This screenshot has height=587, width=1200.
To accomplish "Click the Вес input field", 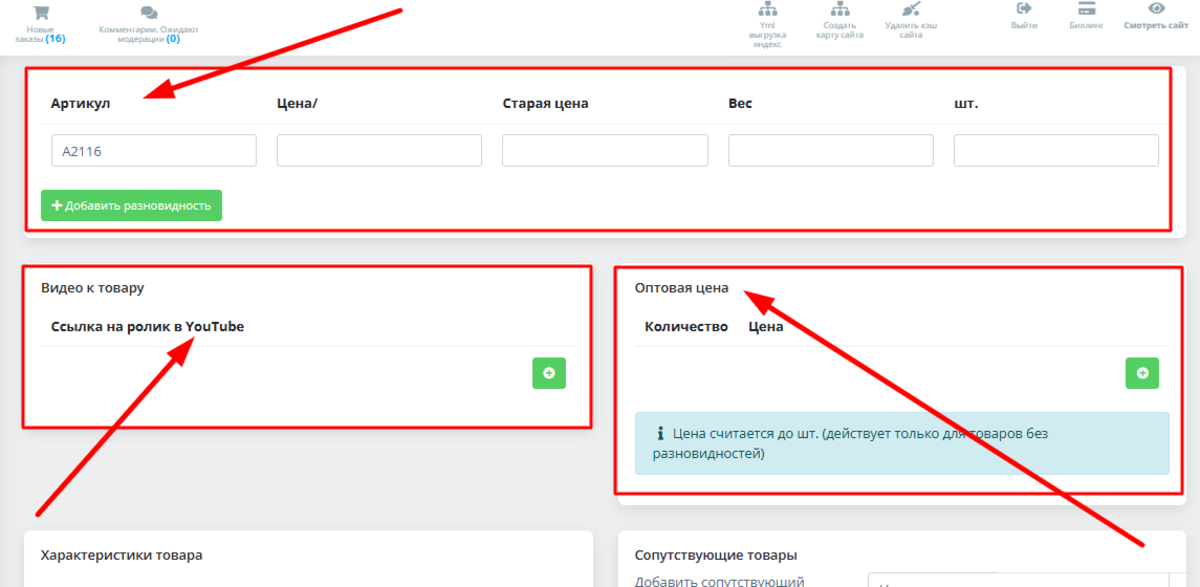I will pos(830,151).
